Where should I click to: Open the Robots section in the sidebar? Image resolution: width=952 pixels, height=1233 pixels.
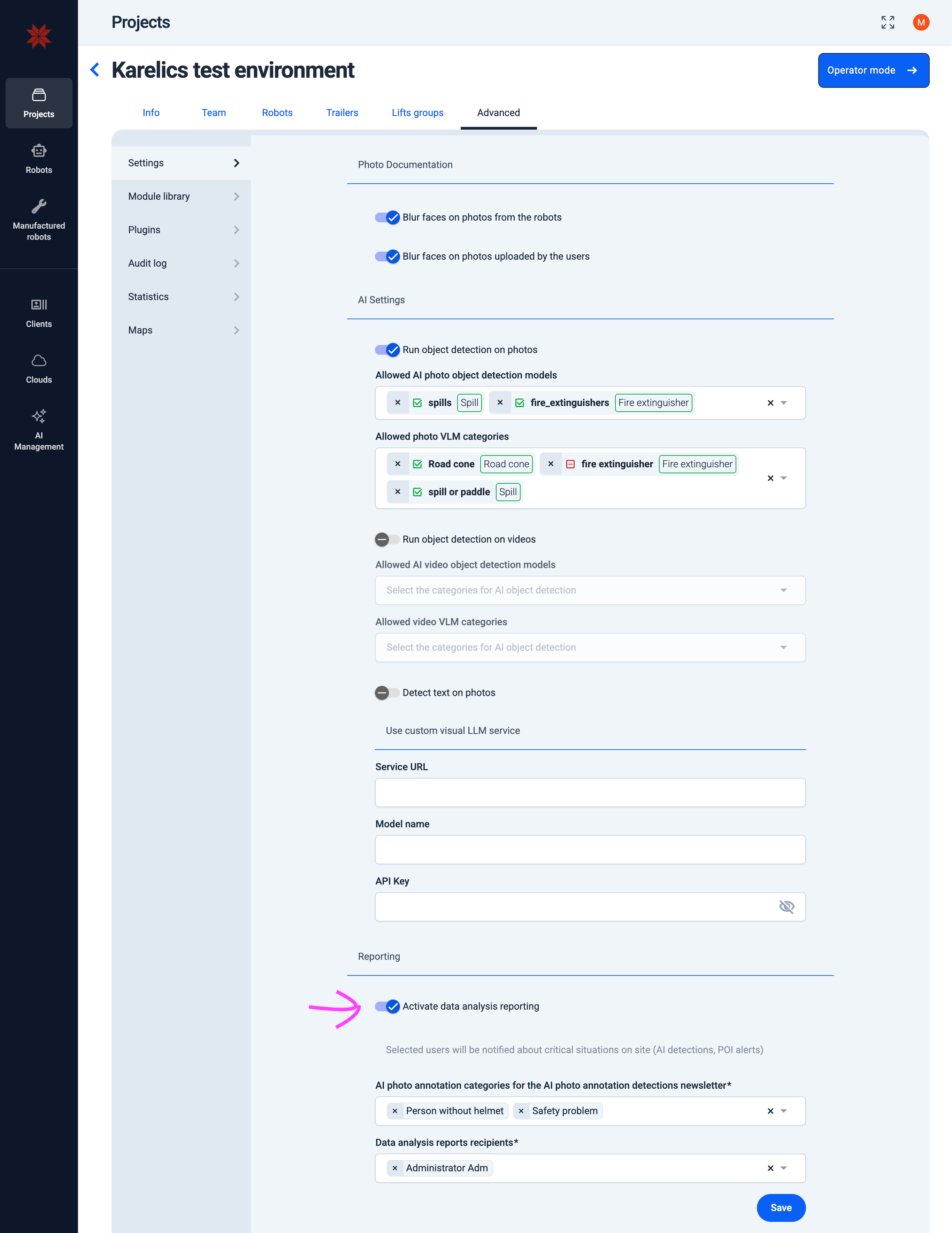[x=38, y=158]
